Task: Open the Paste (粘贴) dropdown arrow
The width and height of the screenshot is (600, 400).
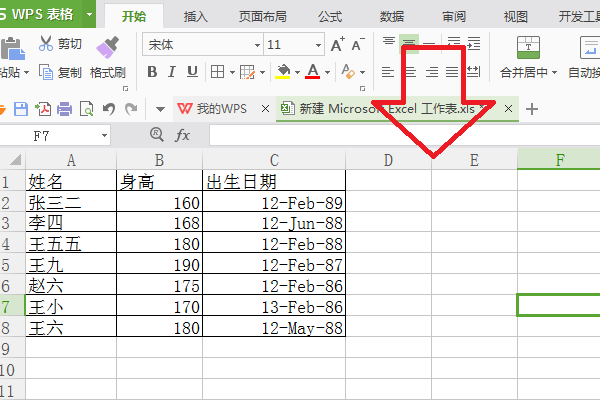Action: [26, 72]
